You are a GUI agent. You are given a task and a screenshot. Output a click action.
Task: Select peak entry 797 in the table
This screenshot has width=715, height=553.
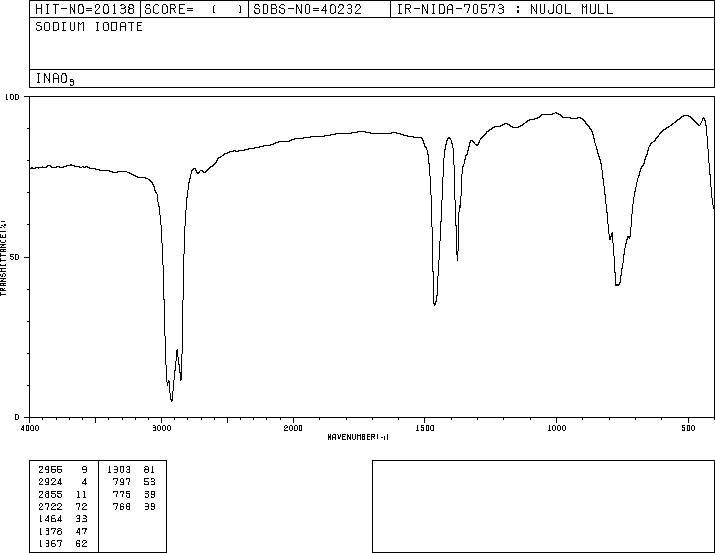pyautogui.click(x=122, y=482)
